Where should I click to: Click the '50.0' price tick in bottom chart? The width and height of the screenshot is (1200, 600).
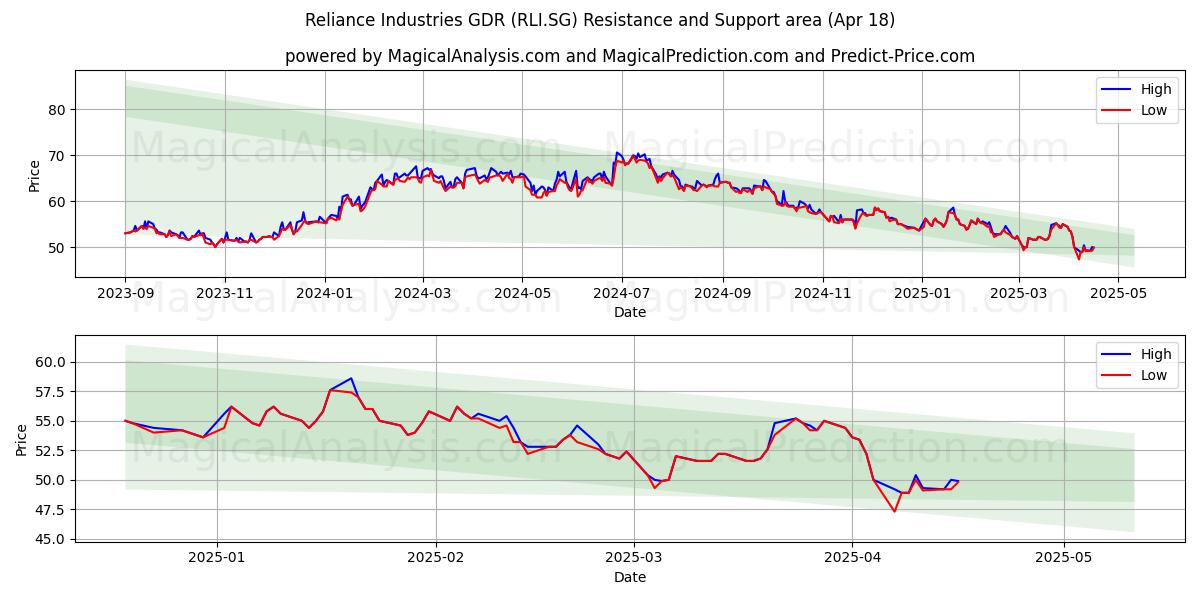[52, 481]
